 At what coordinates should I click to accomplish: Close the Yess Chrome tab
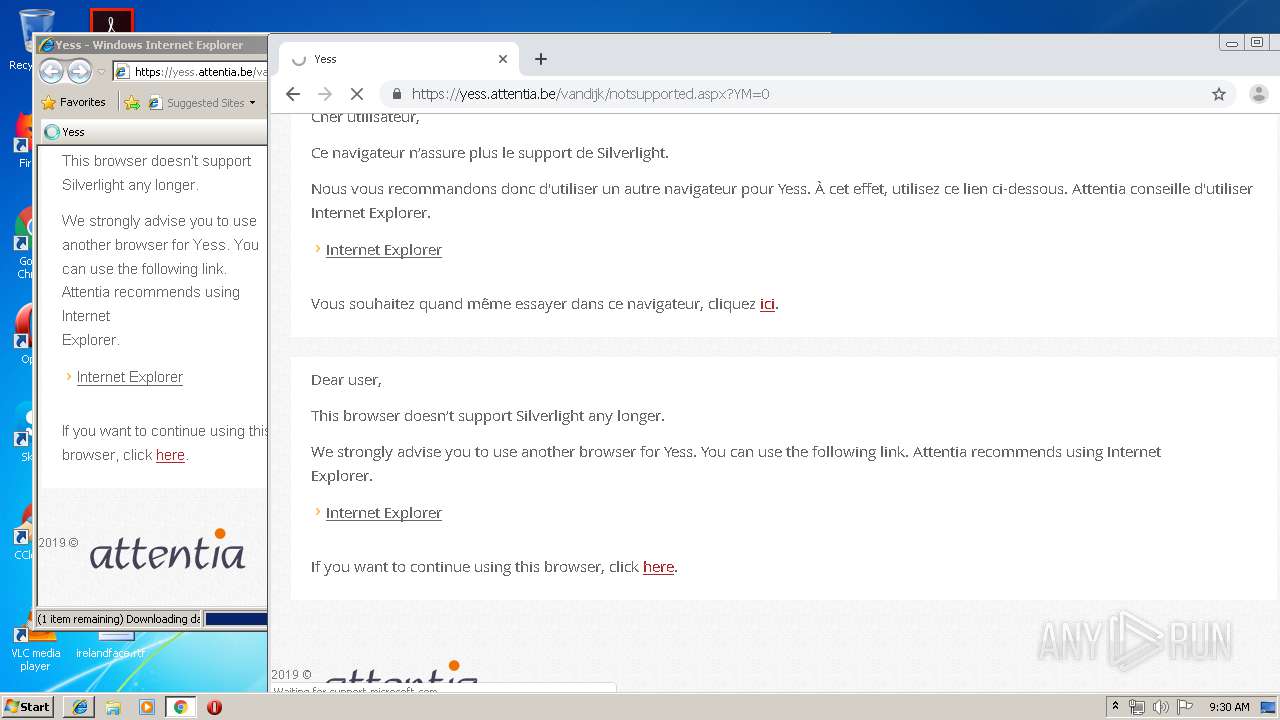click(x=503, y=59)
